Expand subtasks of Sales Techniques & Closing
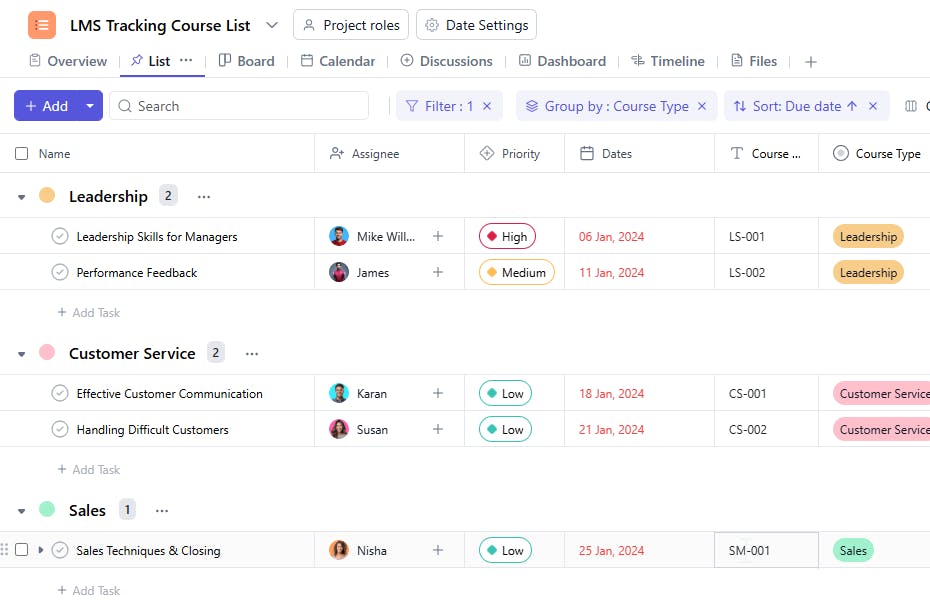Viewport: 930px width, 600px height. pyautogui.click(x=41, y=550)
